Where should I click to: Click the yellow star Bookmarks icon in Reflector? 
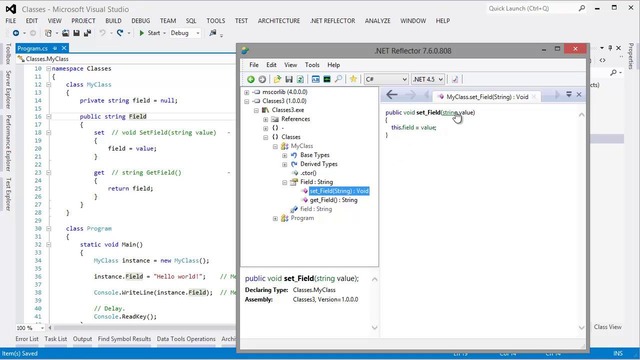point(353,79)
